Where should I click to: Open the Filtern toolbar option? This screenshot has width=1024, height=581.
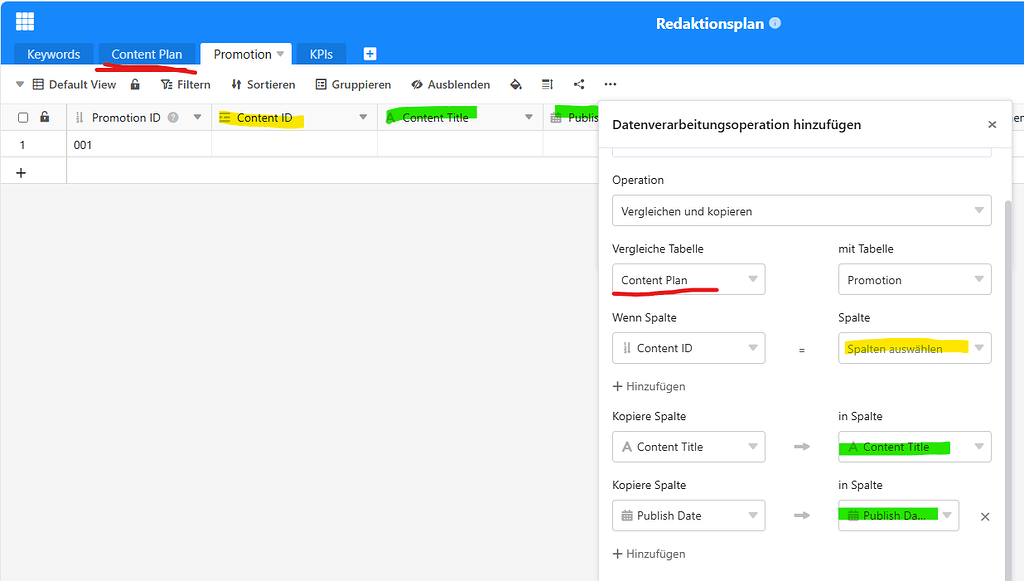tap(186, 84)
